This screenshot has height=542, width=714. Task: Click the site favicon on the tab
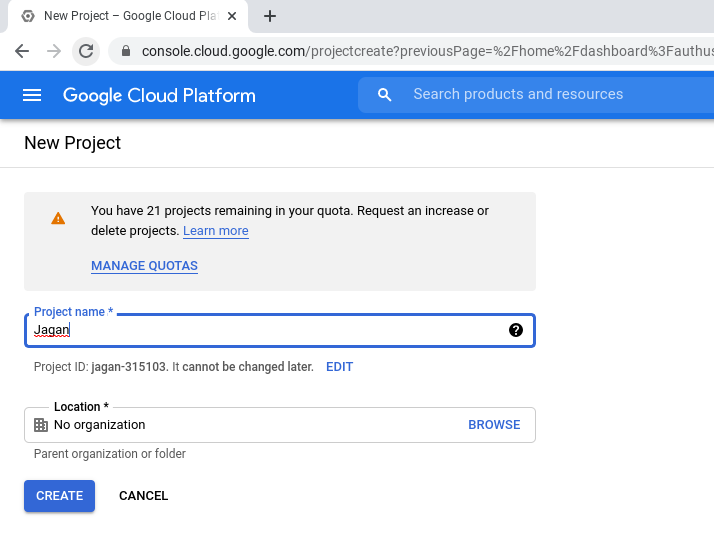click(x=28, y=16)
